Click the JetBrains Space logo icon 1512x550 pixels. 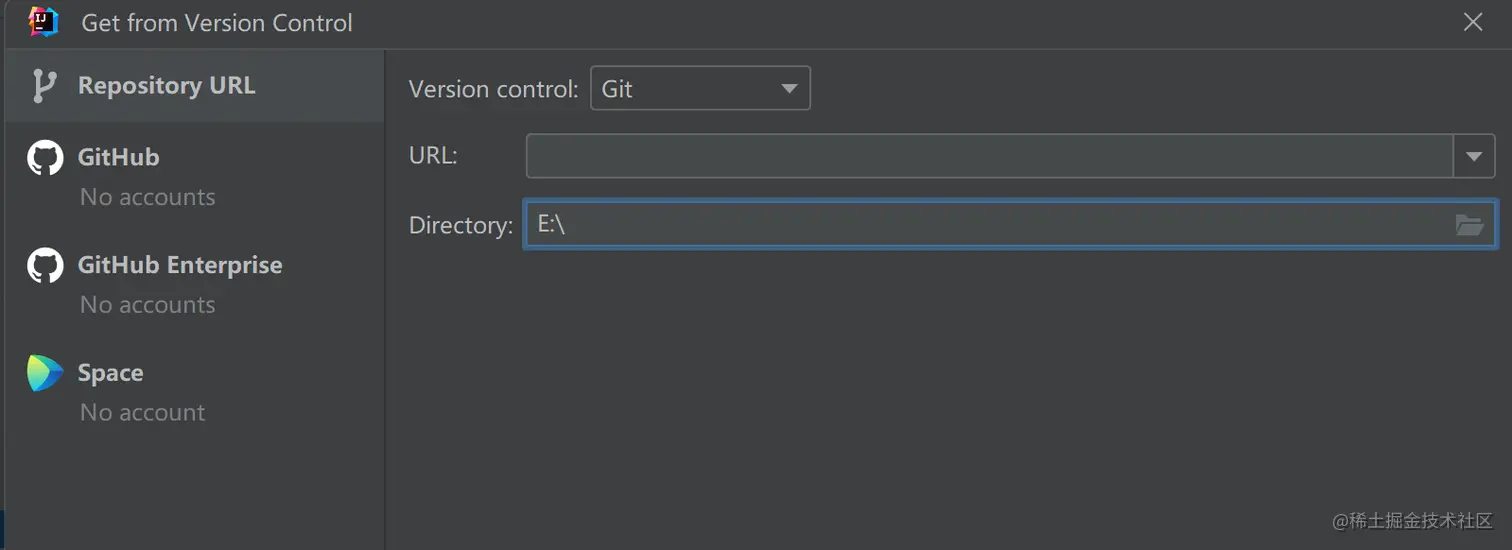45,373
